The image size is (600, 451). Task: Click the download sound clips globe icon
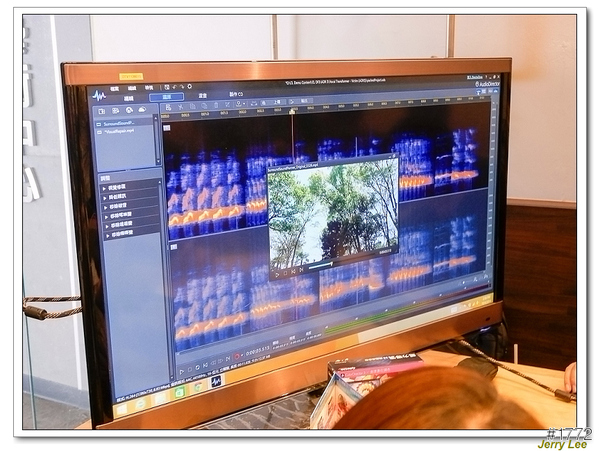[x=129, y=110]
